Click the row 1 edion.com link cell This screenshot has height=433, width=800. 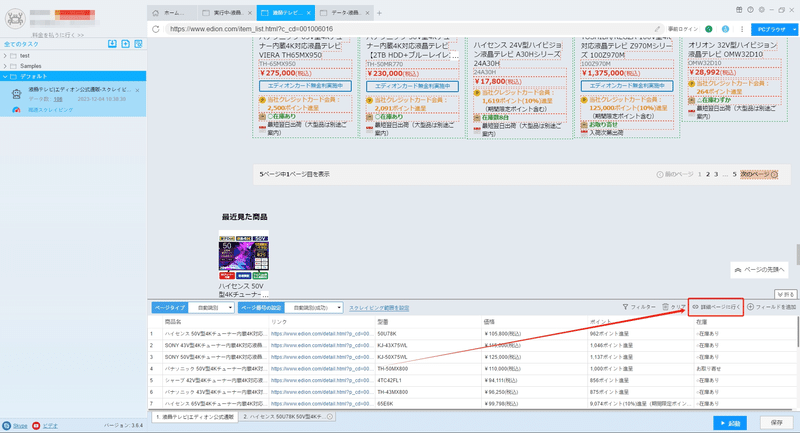coord(321,334)
